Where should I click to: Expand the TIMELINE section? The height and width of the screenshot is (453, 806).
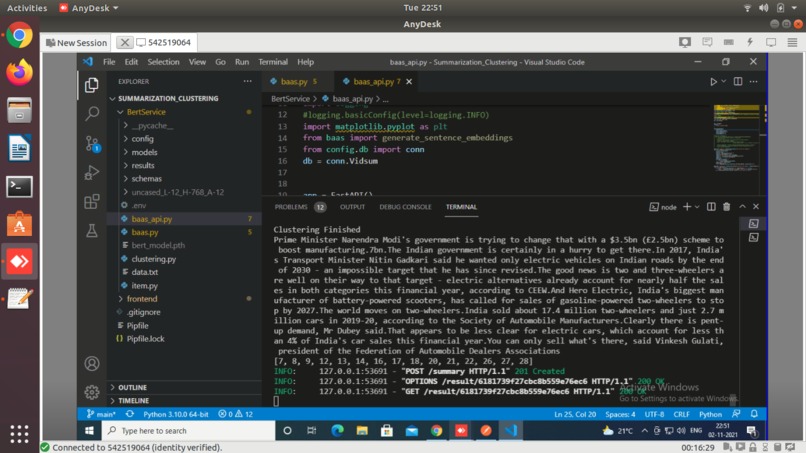(x=133, y=401)
